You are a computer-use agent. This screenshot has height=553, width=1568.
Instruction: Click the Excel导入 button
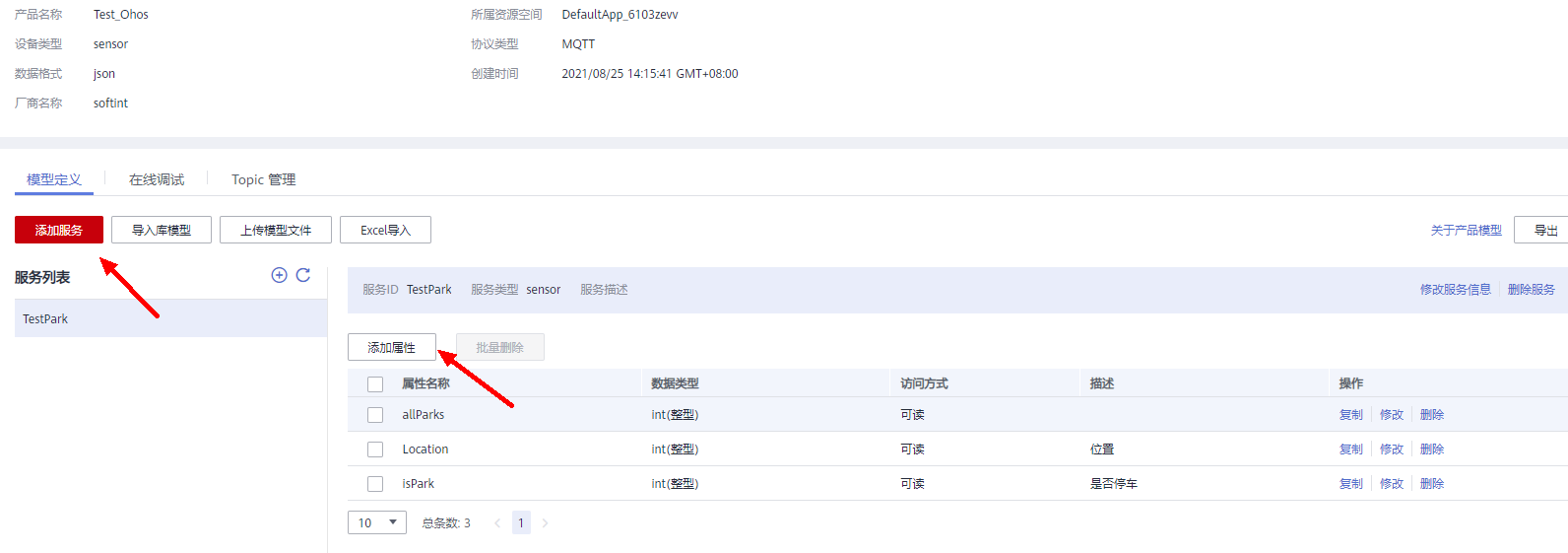pyautogui.click(x=385, y=230)
